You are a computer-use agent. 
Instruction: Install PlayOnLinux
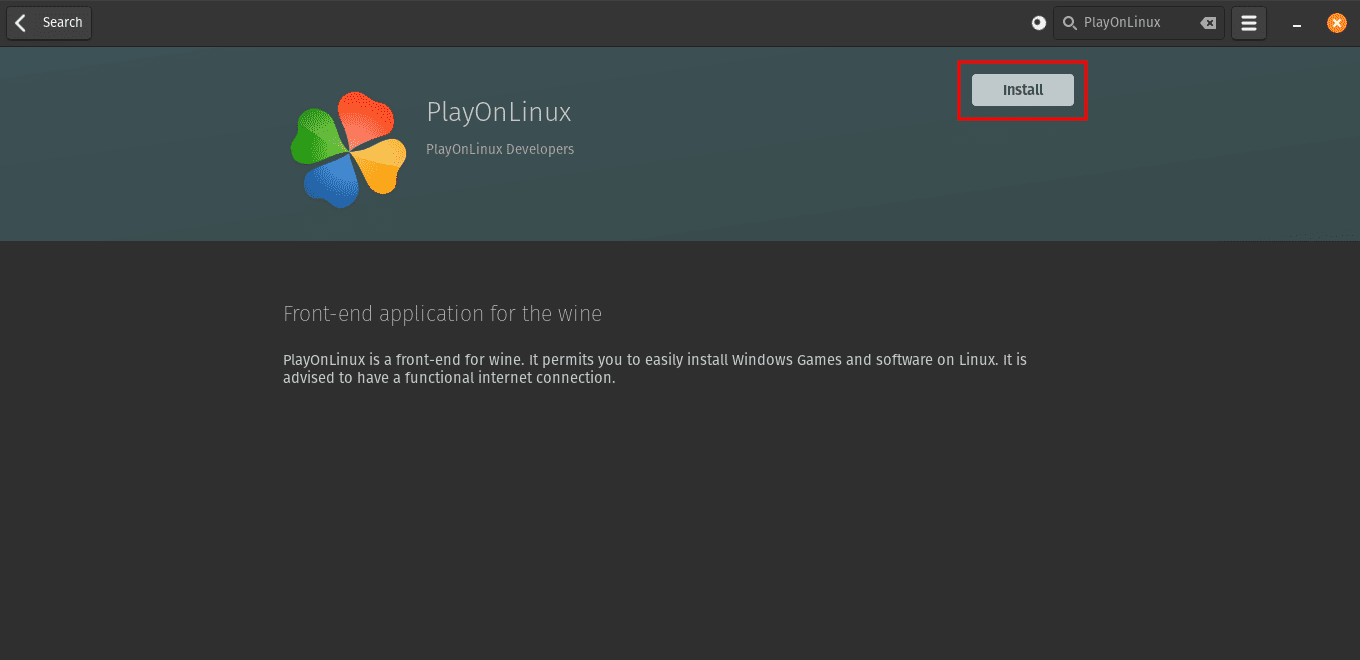pos(1022,89)
